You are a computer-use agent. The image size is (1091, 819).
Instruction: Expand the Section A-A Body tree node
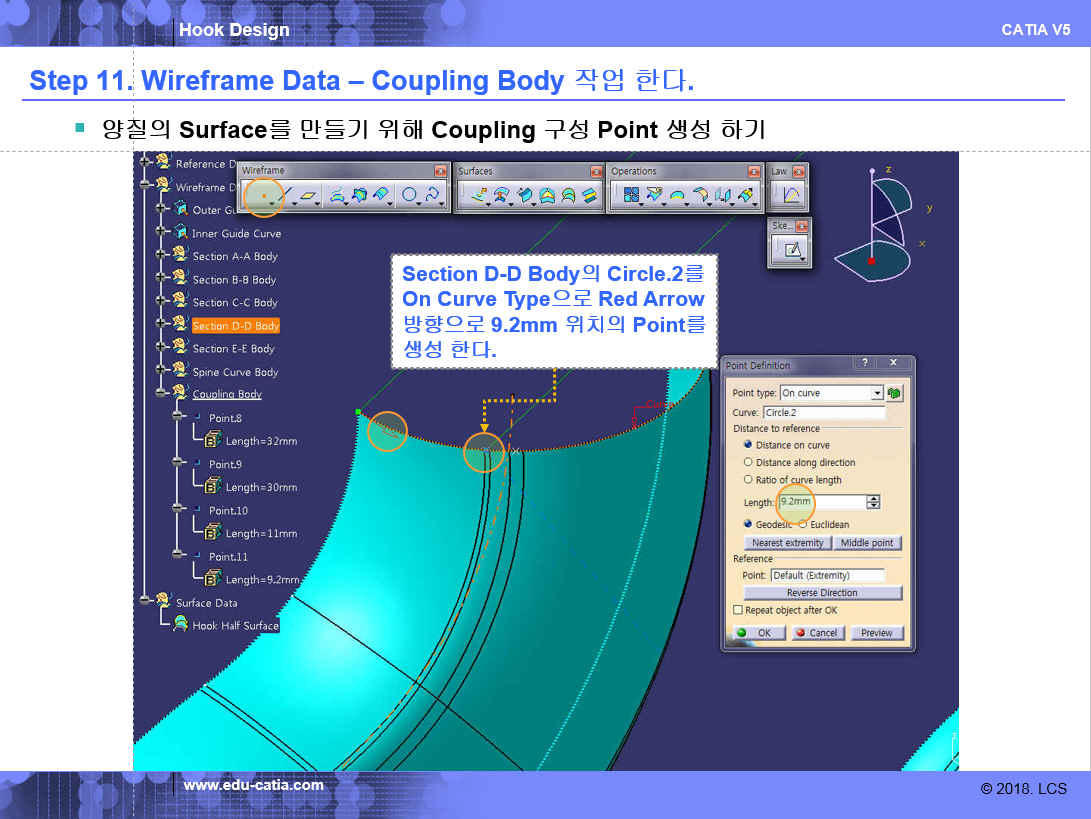point(162,256)
